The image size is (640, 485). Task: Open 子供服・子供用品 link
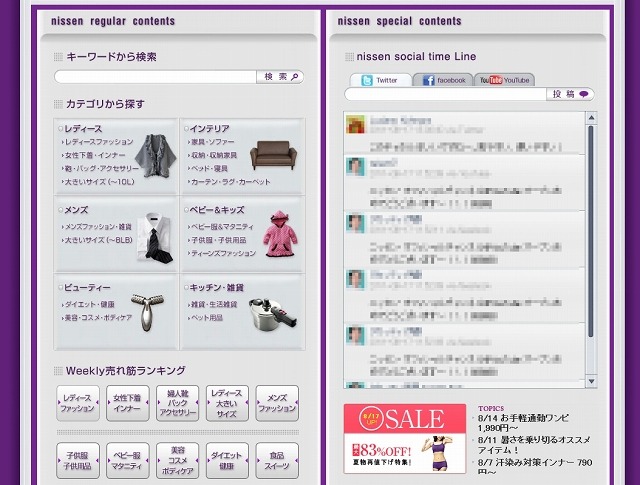[219, 240]
